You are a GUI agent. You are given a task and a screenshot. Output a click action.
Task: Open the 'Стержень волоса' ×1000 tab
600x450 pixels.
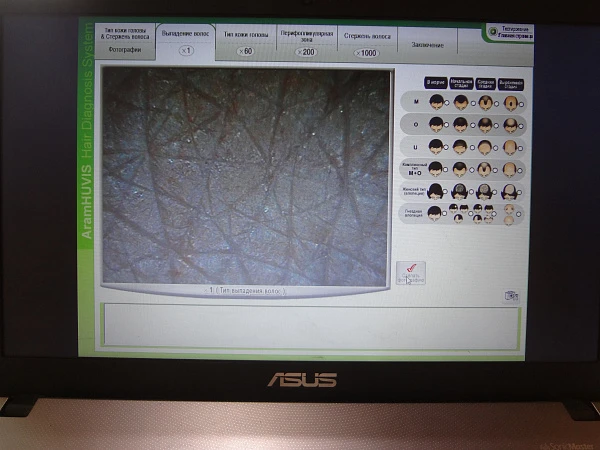[367, 41]
